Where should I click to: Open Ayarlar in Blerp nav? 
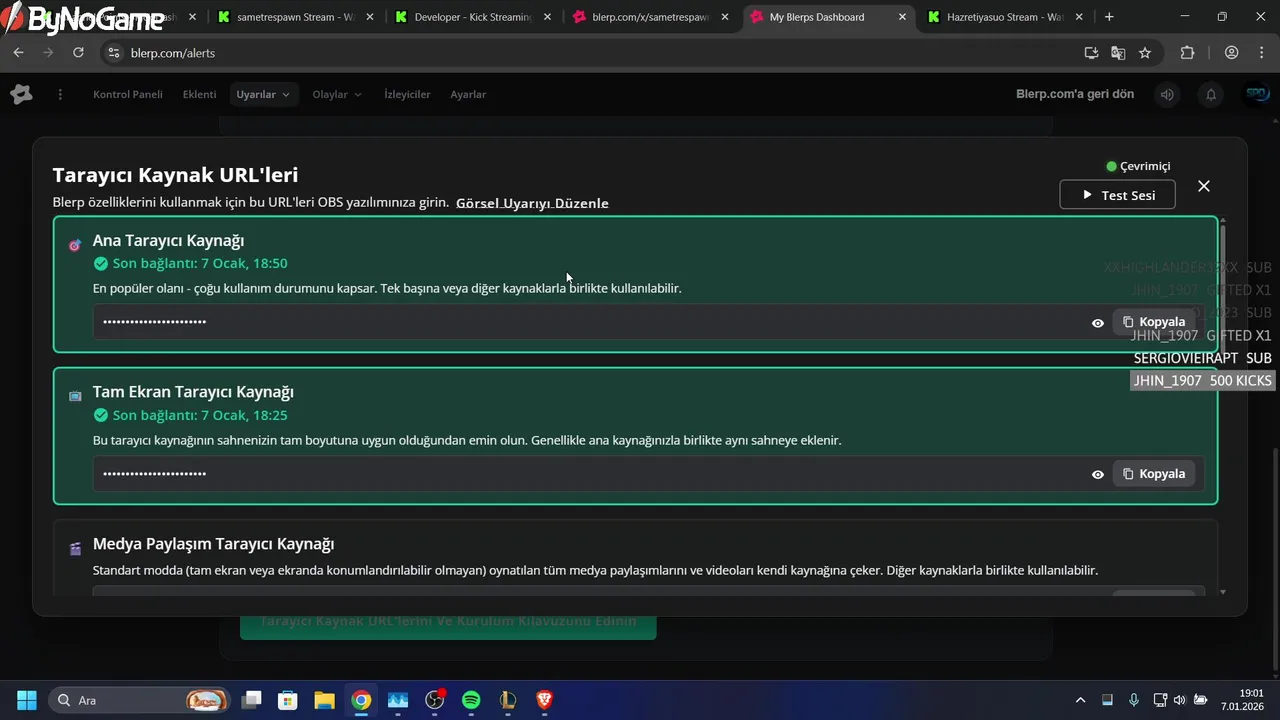(468, 94)
